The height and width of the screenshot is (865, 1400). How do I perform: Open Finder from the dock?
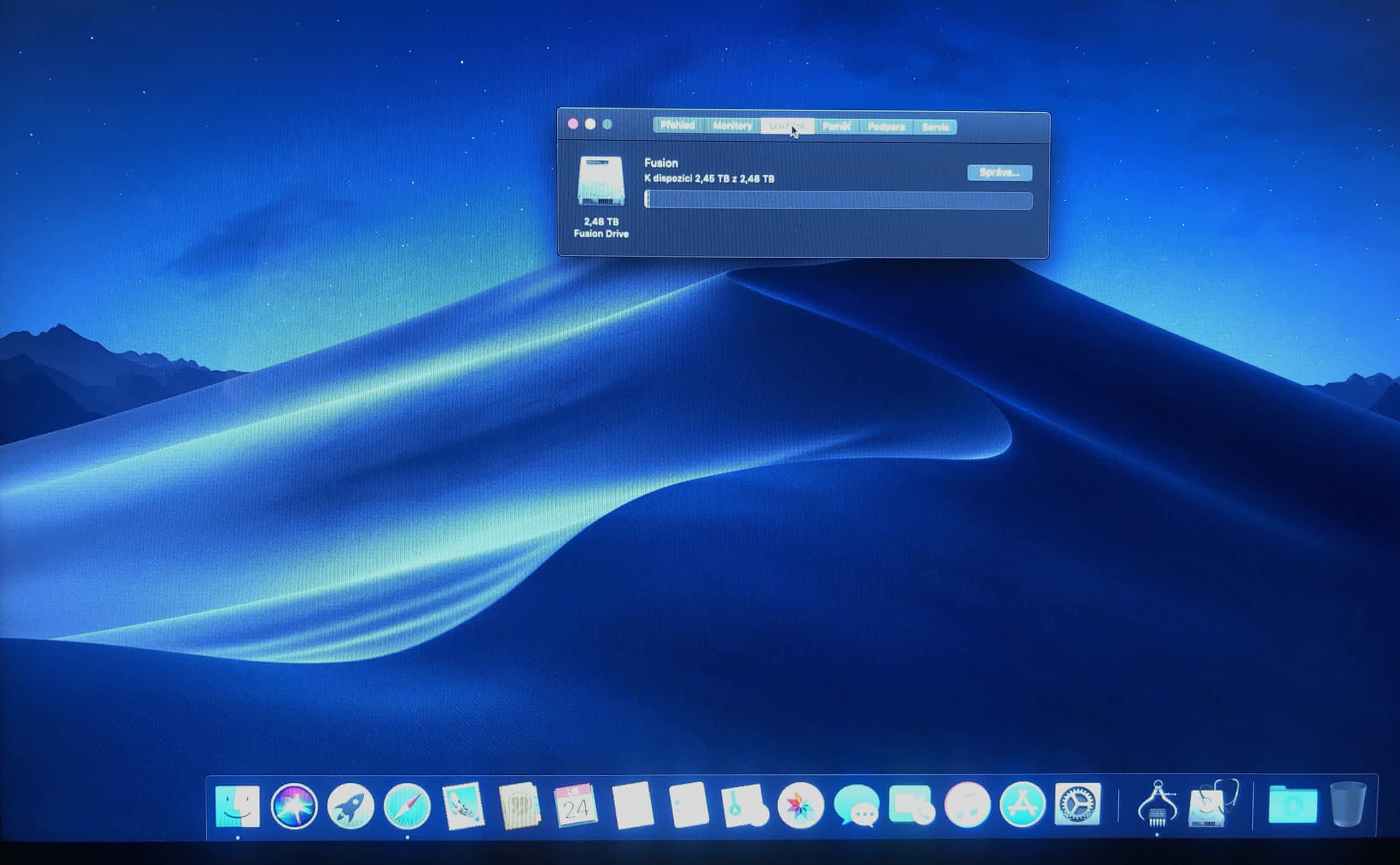(x=237, y=806)
